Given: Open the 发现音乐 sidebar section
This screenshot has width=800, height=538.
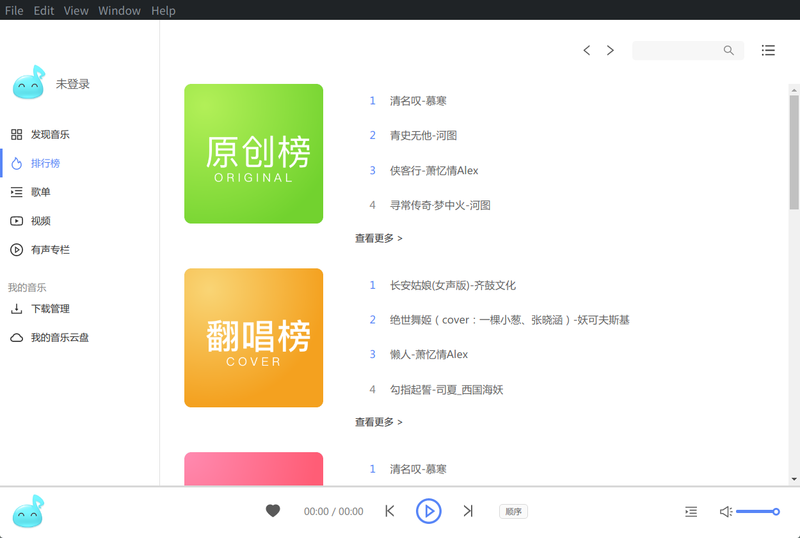Looking at the screenshot, I should coord(50,134).
